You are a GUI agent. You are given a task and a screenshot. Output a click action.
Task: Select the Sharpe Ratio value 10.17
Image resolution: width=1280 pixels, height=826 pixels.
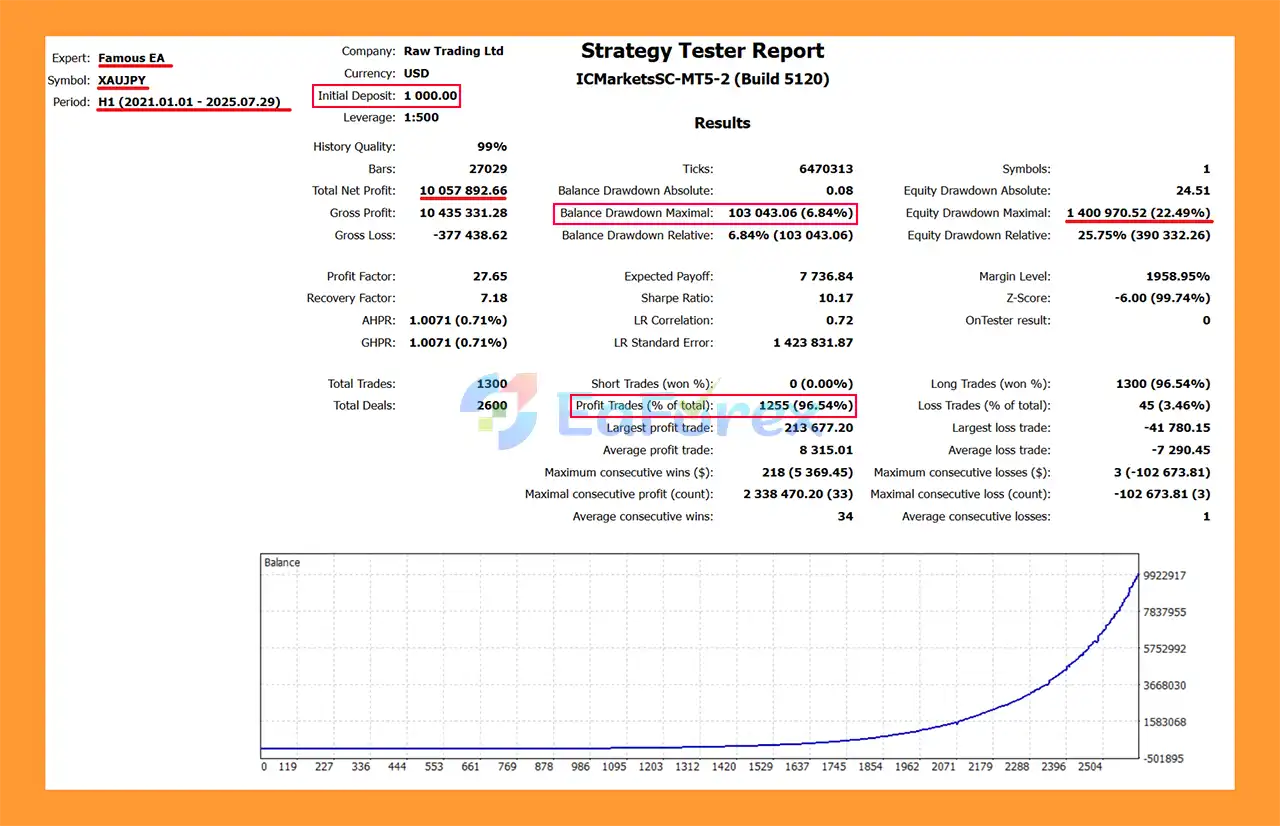pos(835,298)
